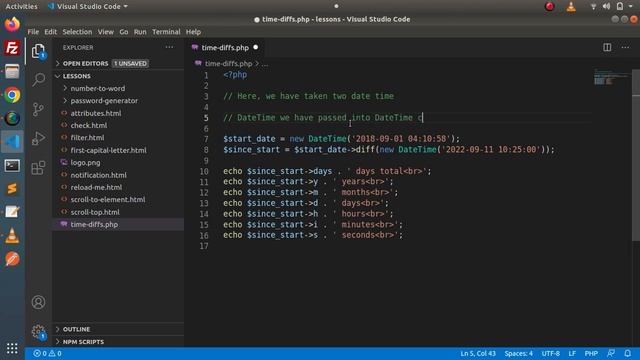This screenshot has width=640, height=360.
Task: Click the volume icon in system tray
Action: [606, 6]
